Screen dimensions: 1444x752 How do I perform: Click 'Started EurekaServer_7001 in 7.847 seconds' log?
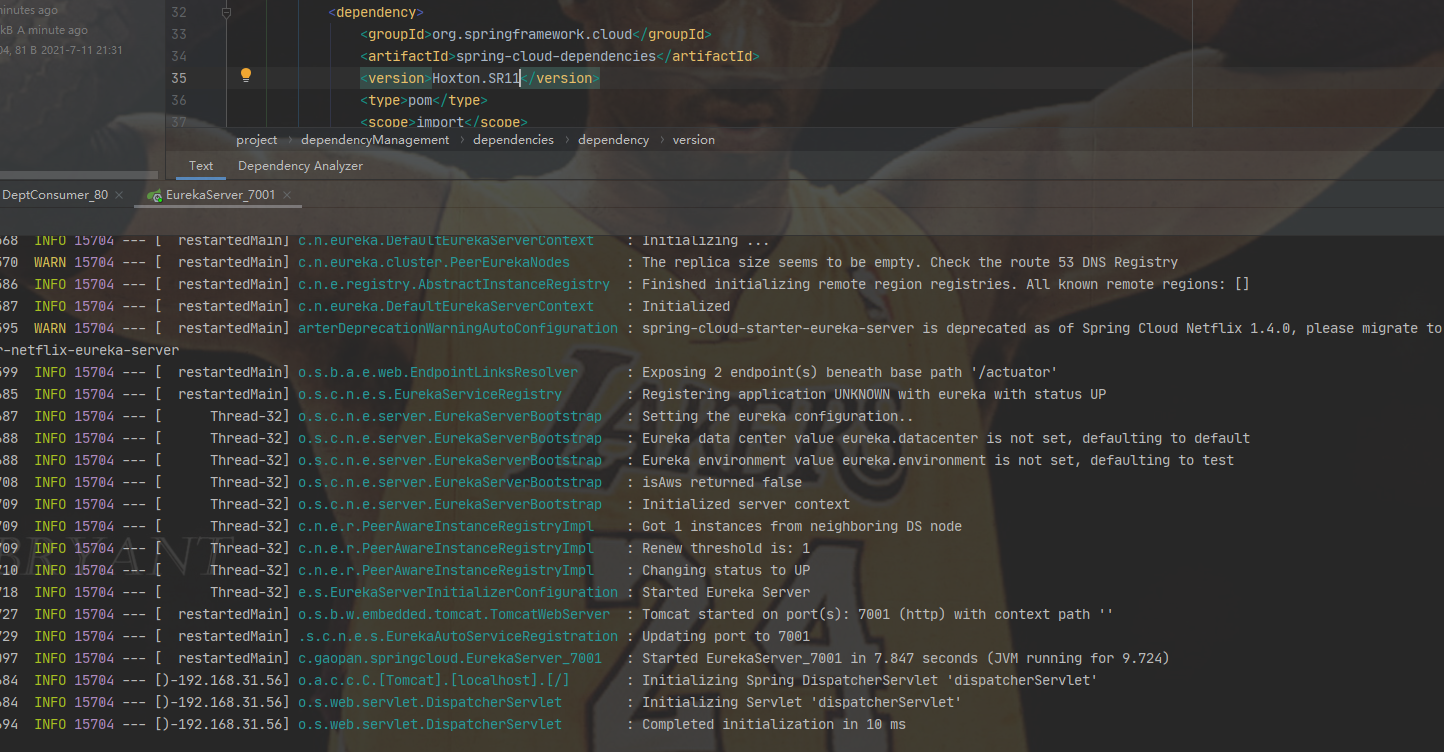coord(906,658)
